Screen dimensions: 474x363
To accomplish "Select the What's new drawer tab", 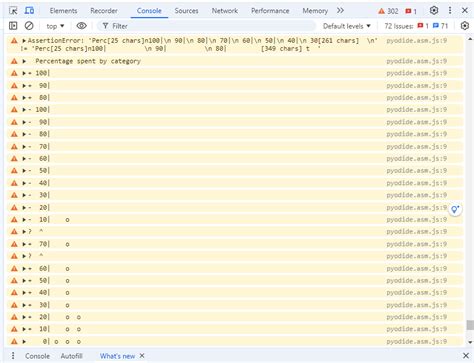I will click(117, 356).
